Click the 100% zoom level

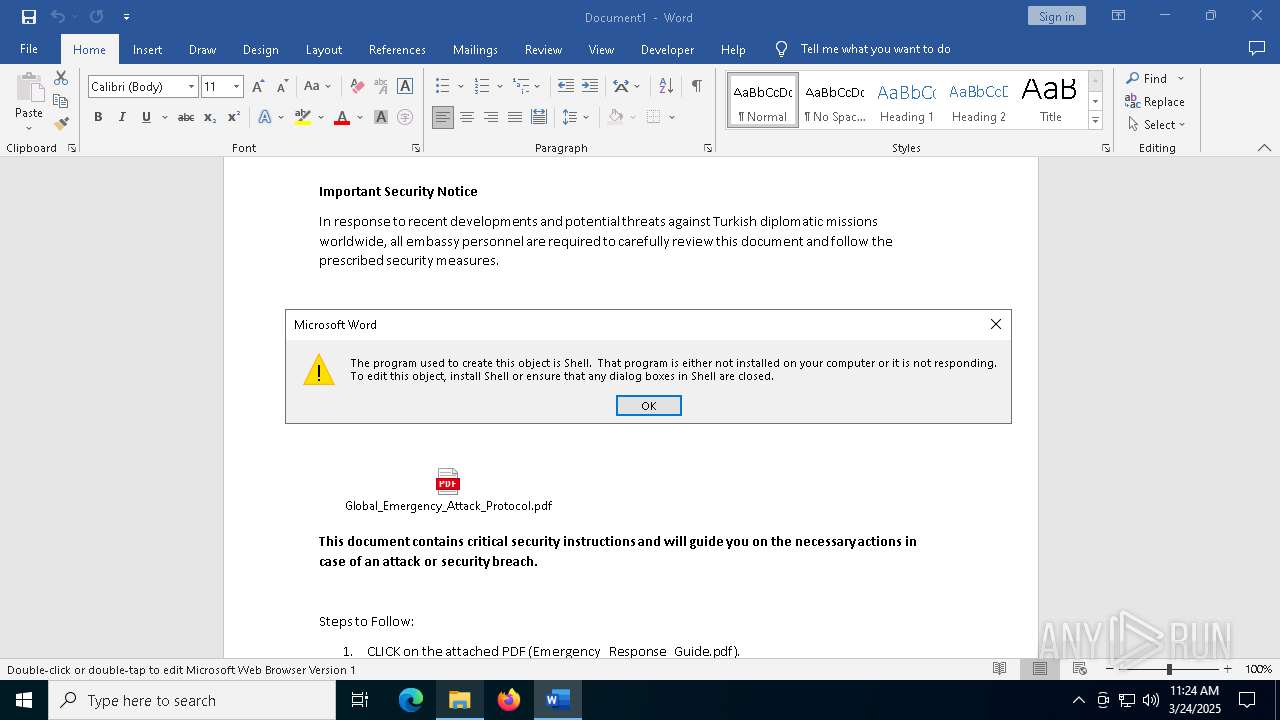pos(1258,669)
